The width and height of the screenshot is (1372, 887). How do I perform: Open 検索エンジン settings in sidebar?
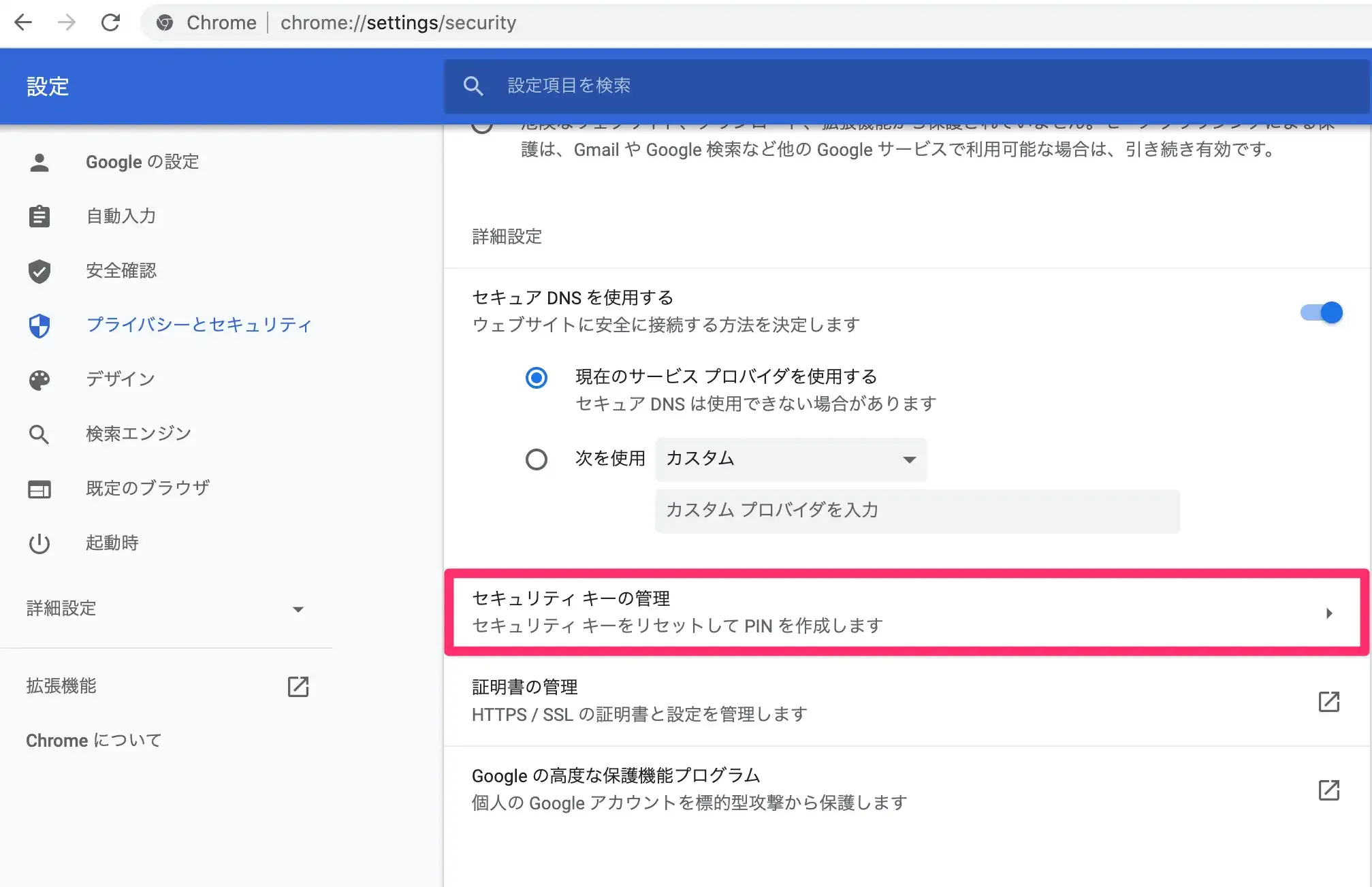tap(138, 434)
